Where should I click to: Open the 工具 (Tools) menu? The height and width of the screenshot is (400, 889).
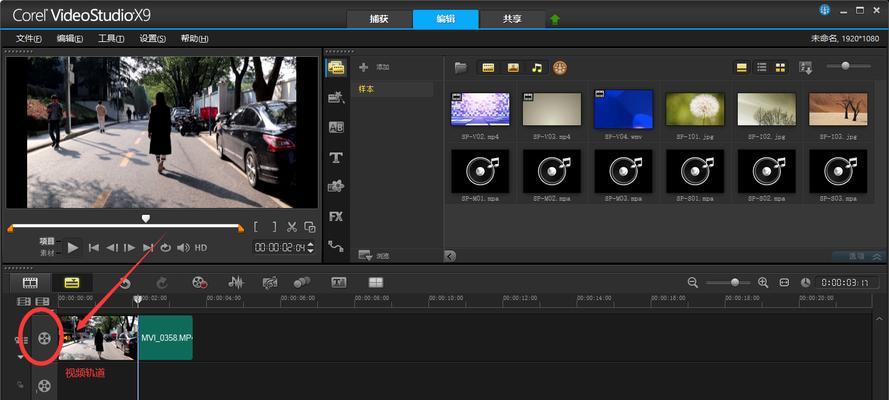point(111,39)
